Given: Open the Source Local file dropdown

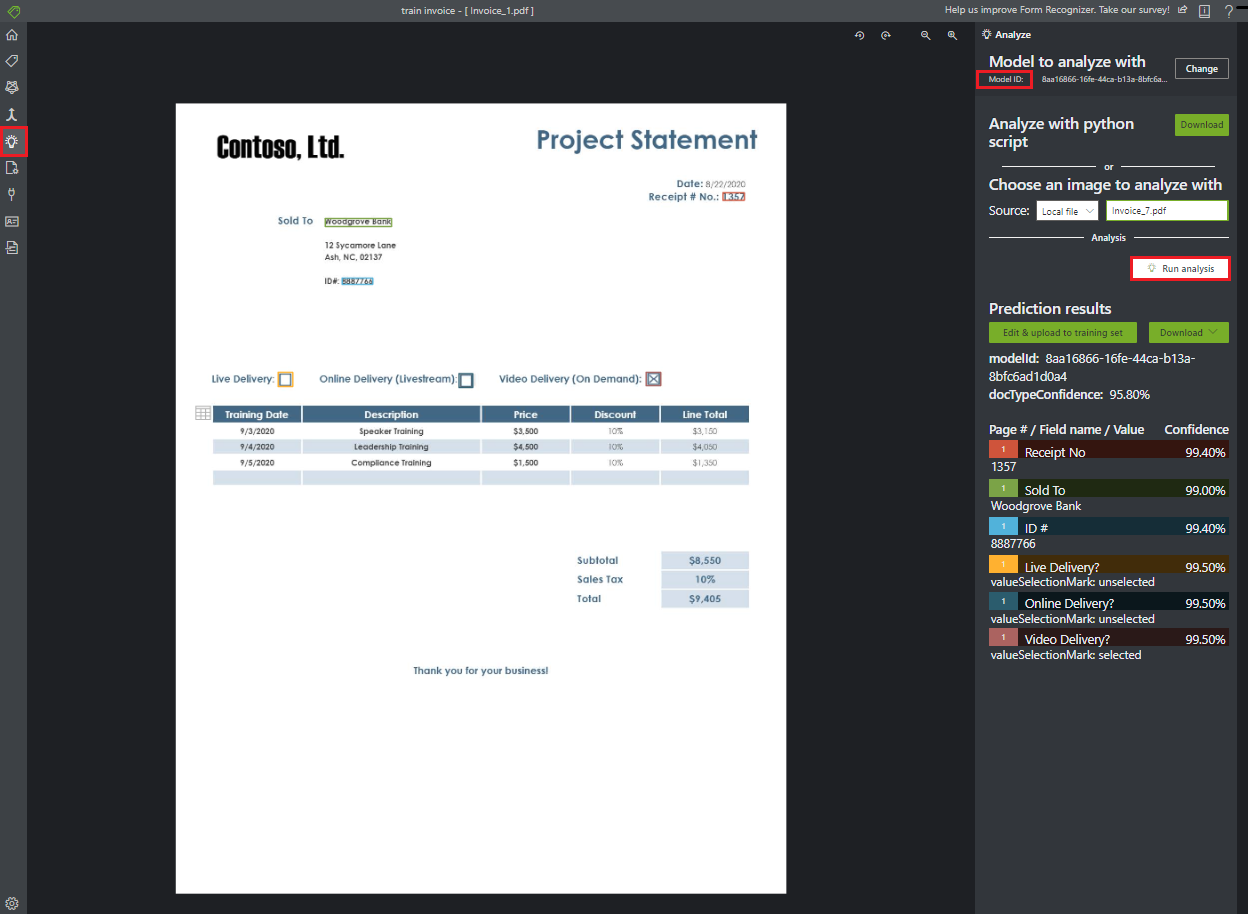Looking at the screenshot, I should click(x=1066, y=210).
